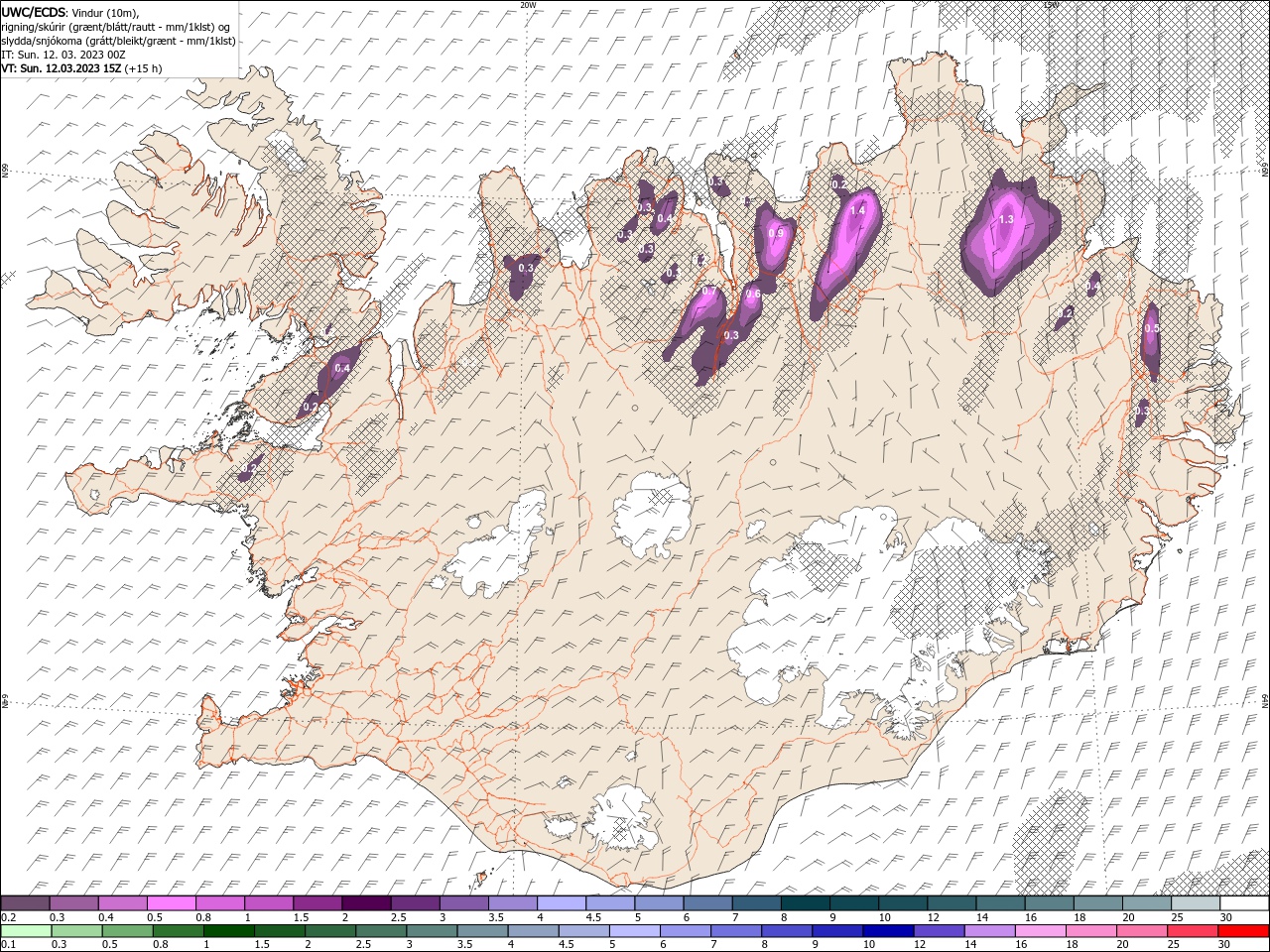
Task: Click the 15W longitude label at top
Action: 1051,5
